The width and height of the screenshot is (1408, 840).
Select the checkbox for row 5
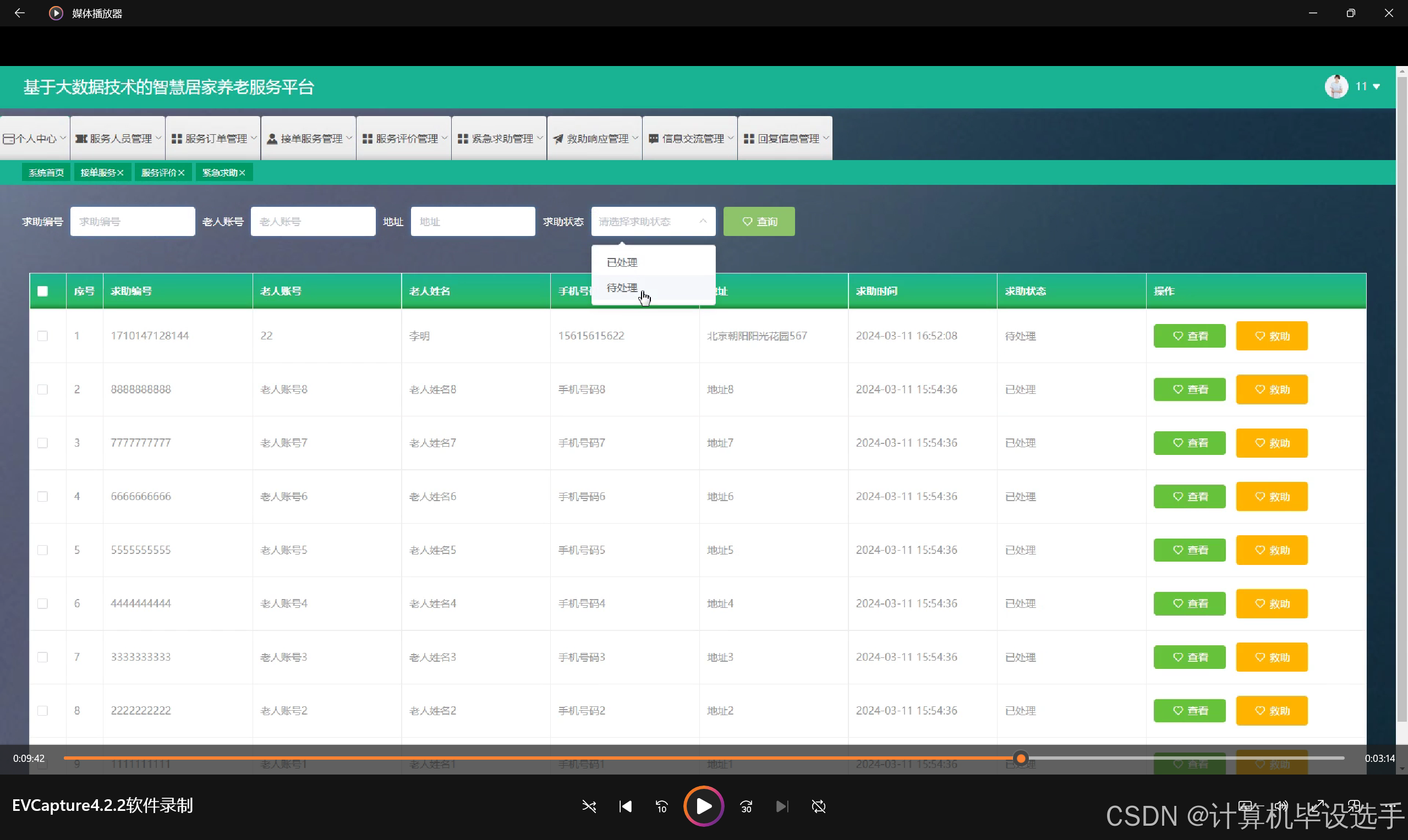[x=42, y=550]
